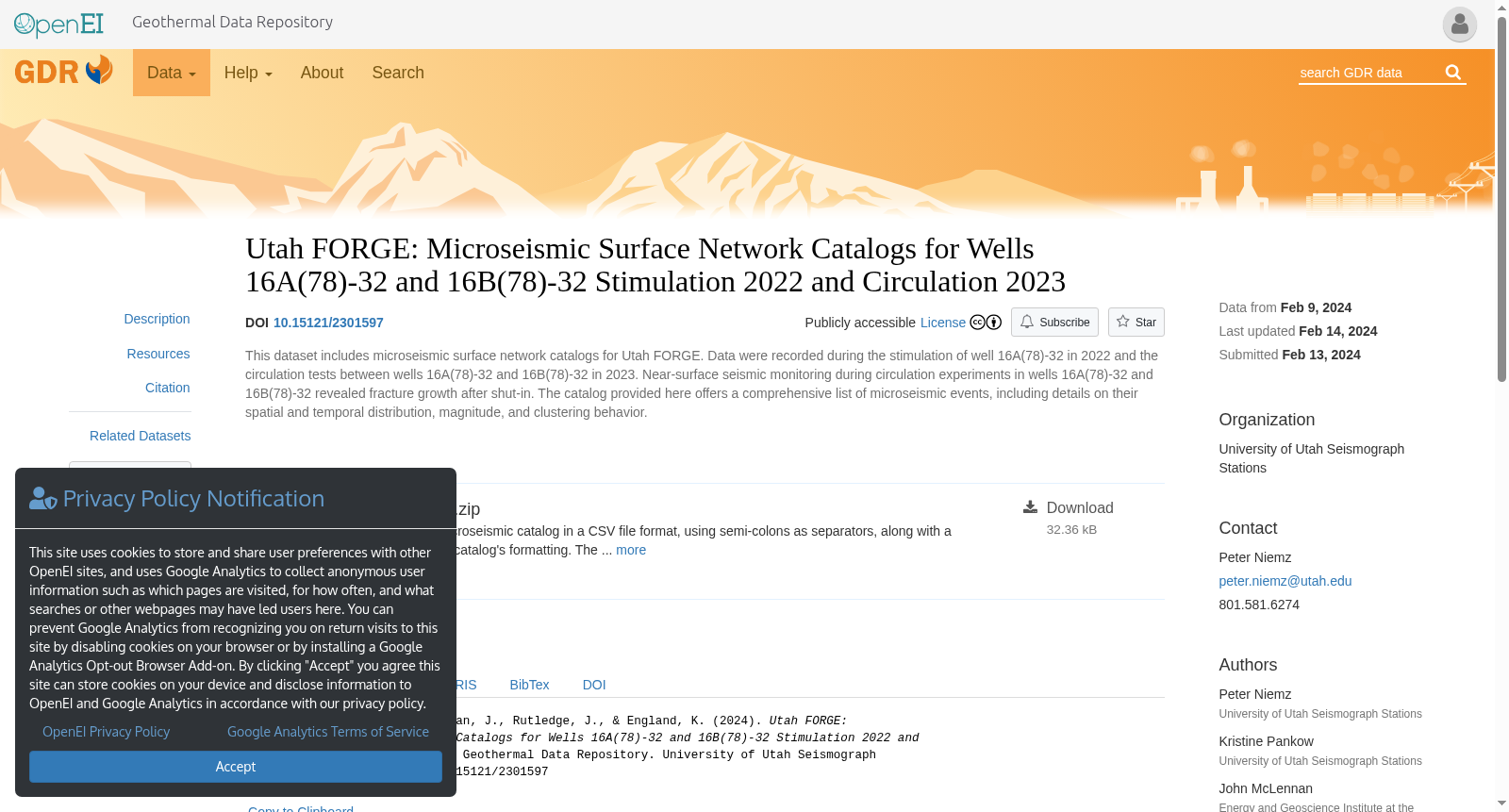Click the GDR flame logo
Image resolution: width=1509 pixels, height=812 pixels.
point(63,71)
